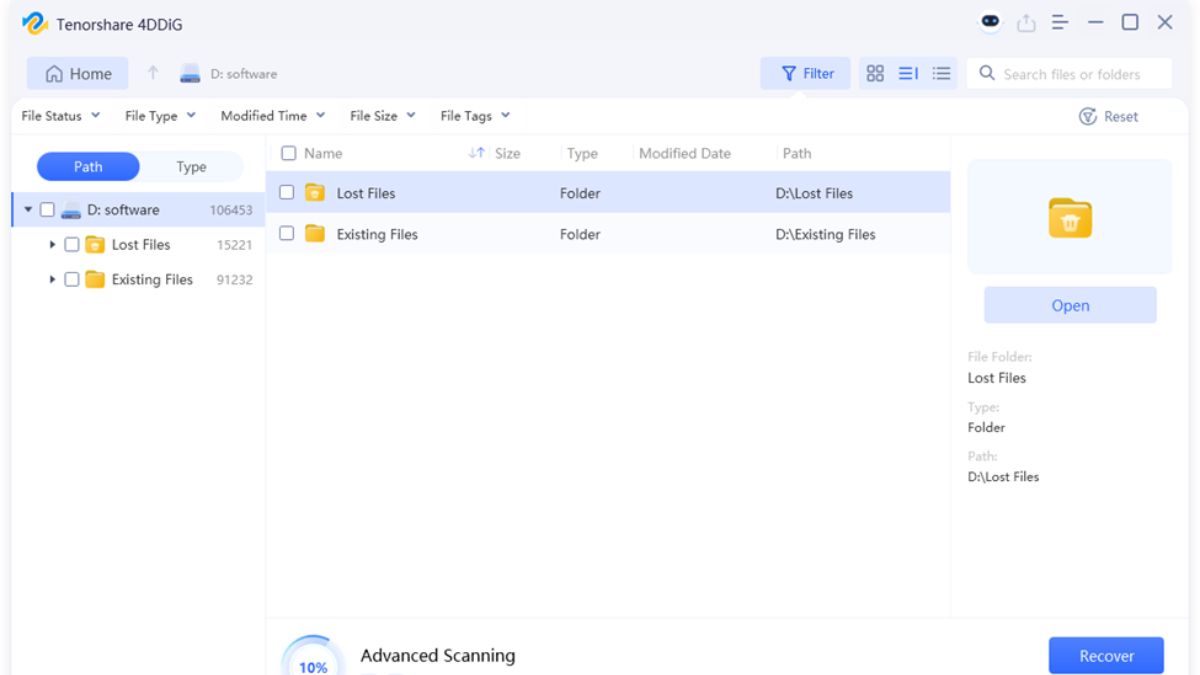
Task: Toggle the Filter button
Action: pos(806,73)
